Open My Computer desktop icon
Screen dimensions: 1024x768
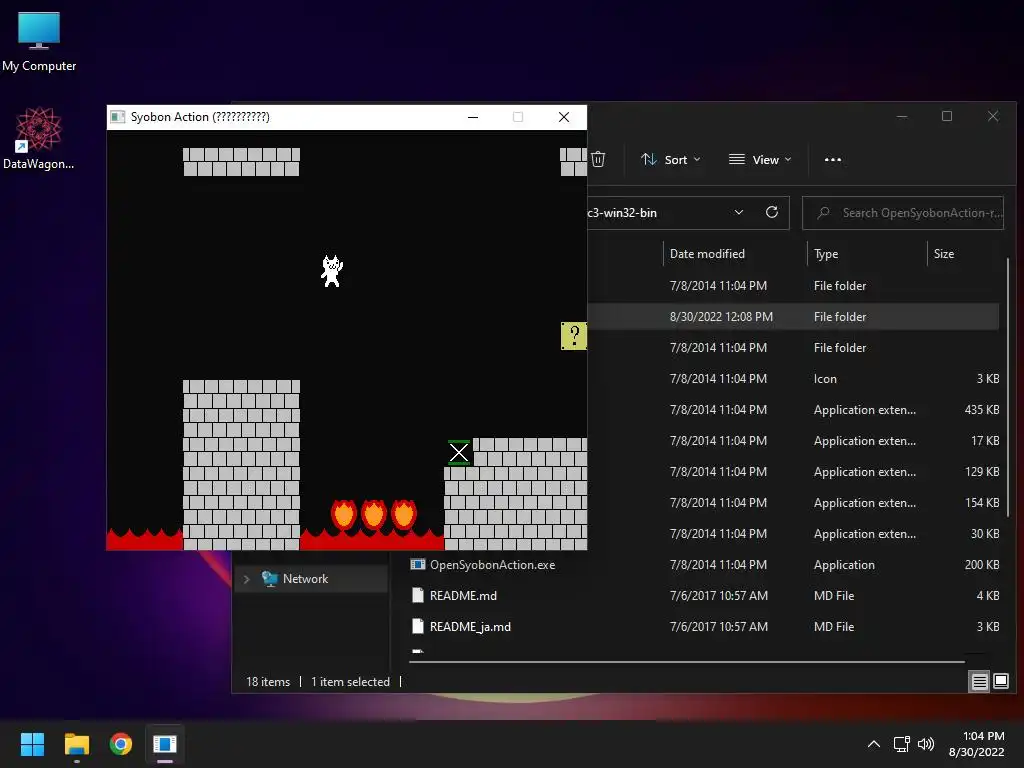[x=39, y=42]
